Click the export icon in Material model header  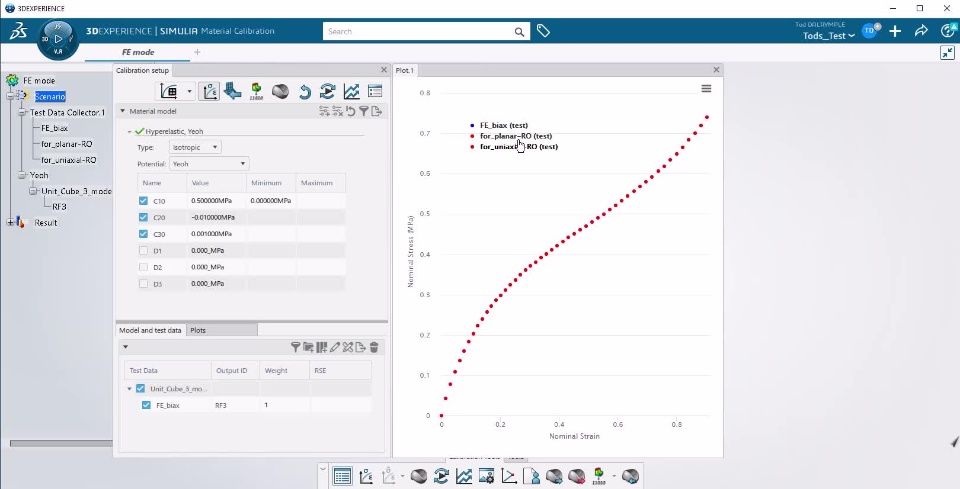click(x=377, y=111)
